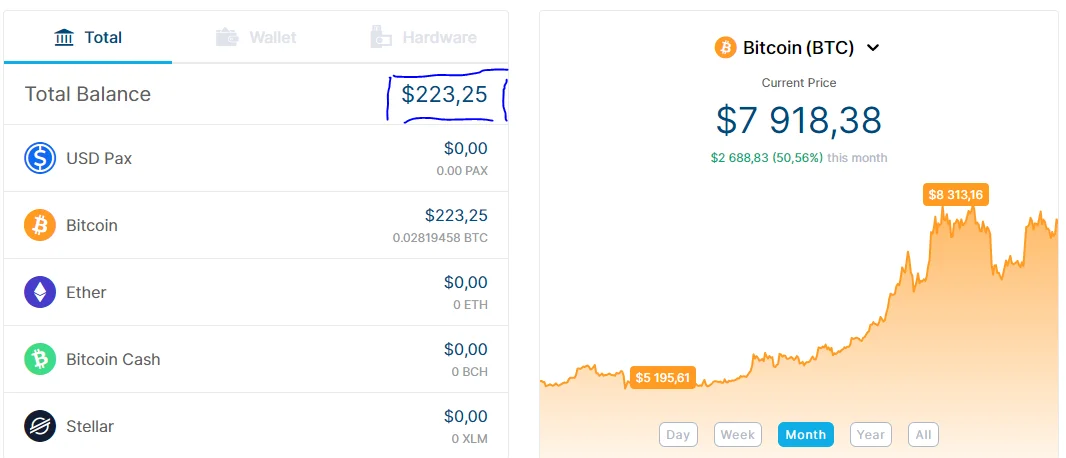The height and width of the screenshot is (458, 1066).
Task: Click the USD Pax coin icon
Action: click(x=40, y=158)
